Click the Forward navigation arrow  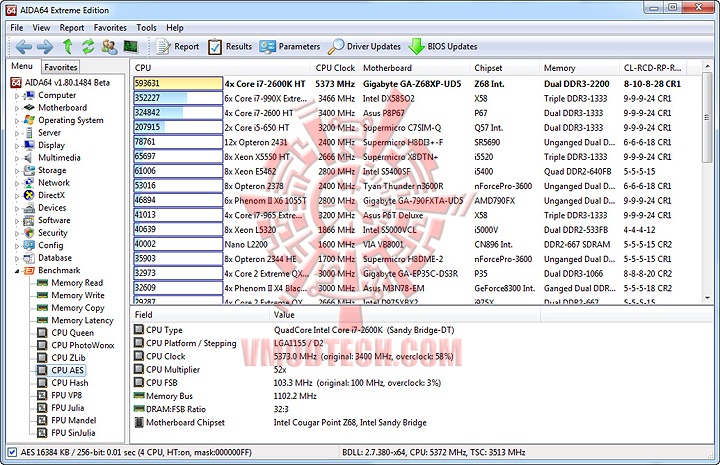pyautogui.click(x=45, y=46)
